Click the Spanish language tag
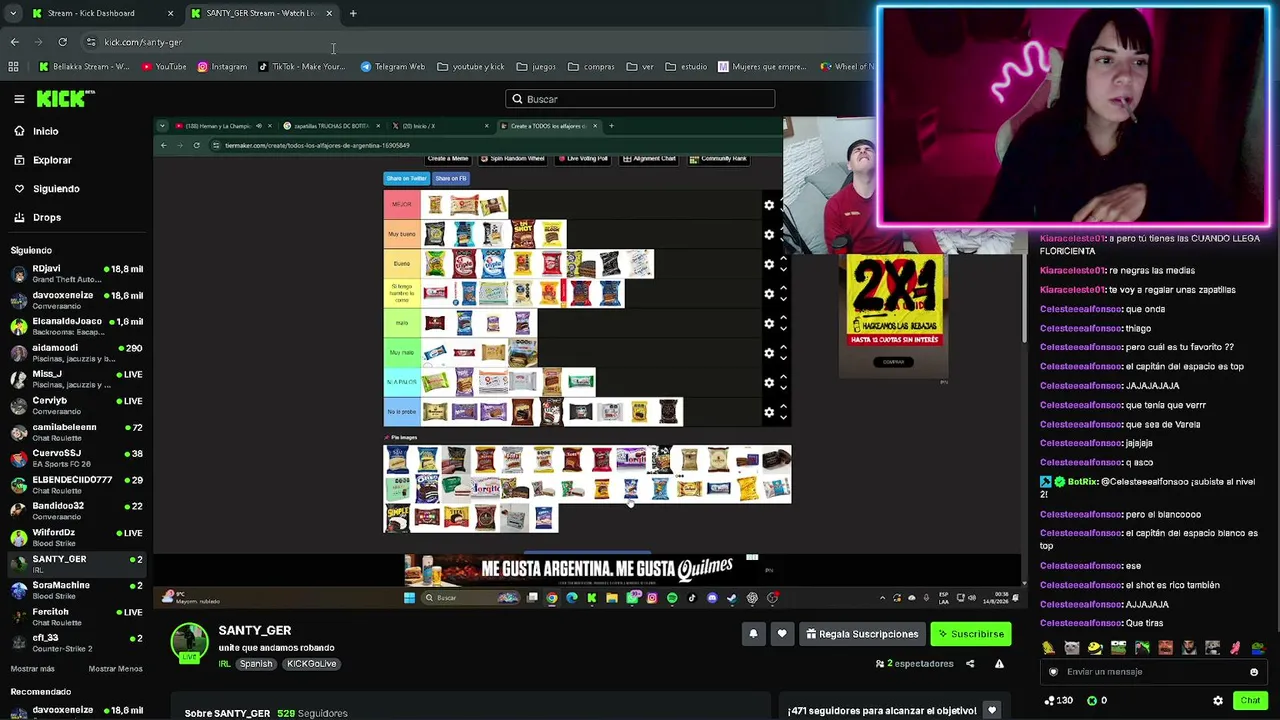The image size is (1280, 720). [256, 664]
